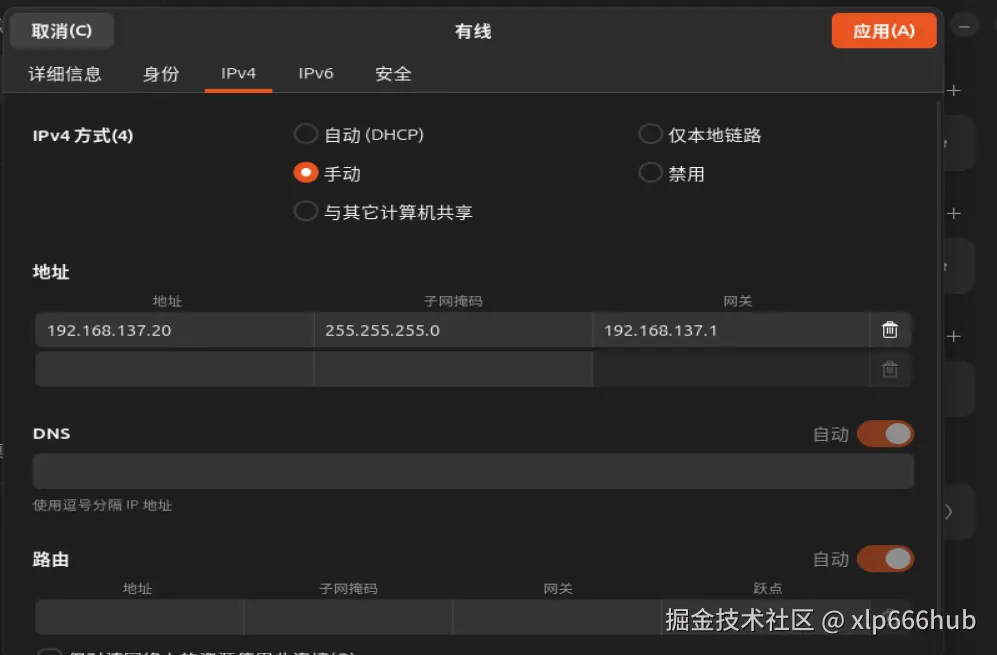Apply changes with the 应用(A) button
The height and width of the screenshot is (655, 997).
tap(883, 30)
